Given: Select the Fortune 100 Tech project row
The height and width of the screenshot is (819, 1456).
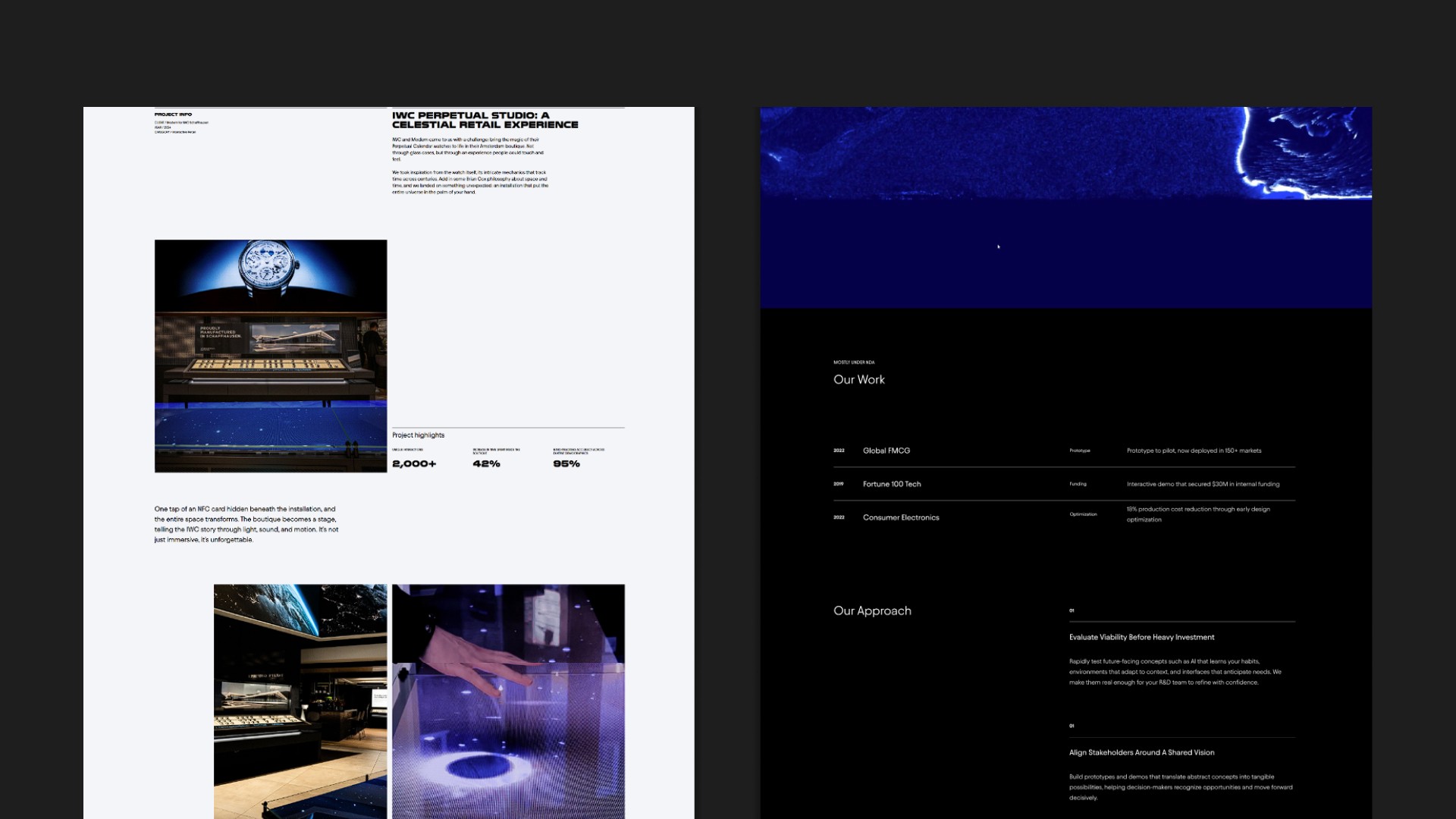Looking at the screenshot, I should [892, 484].
